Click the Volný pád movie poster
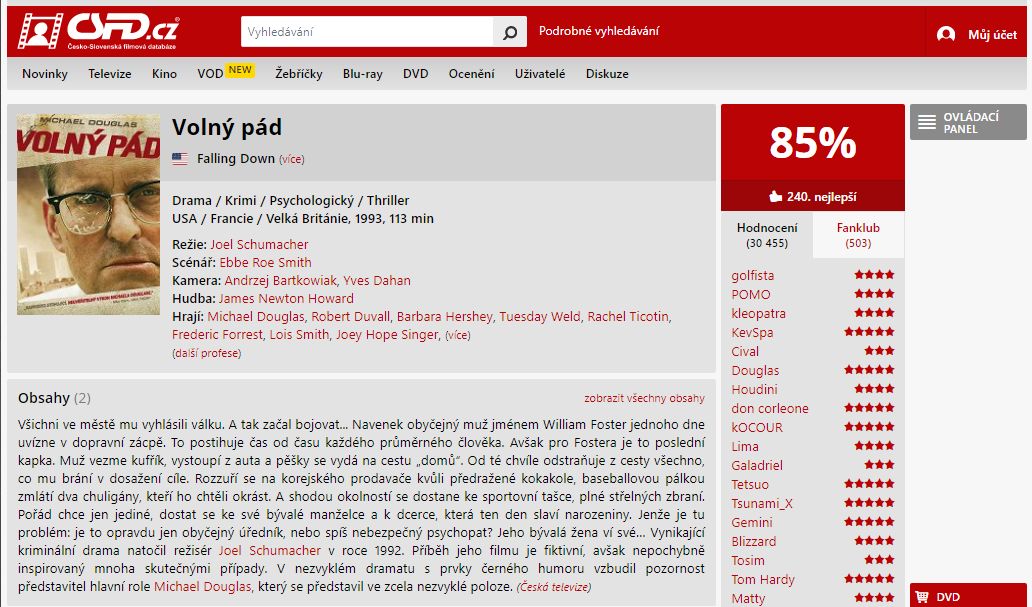The width and height of the screenshot is (1032, 607). [x=88, y=215]
